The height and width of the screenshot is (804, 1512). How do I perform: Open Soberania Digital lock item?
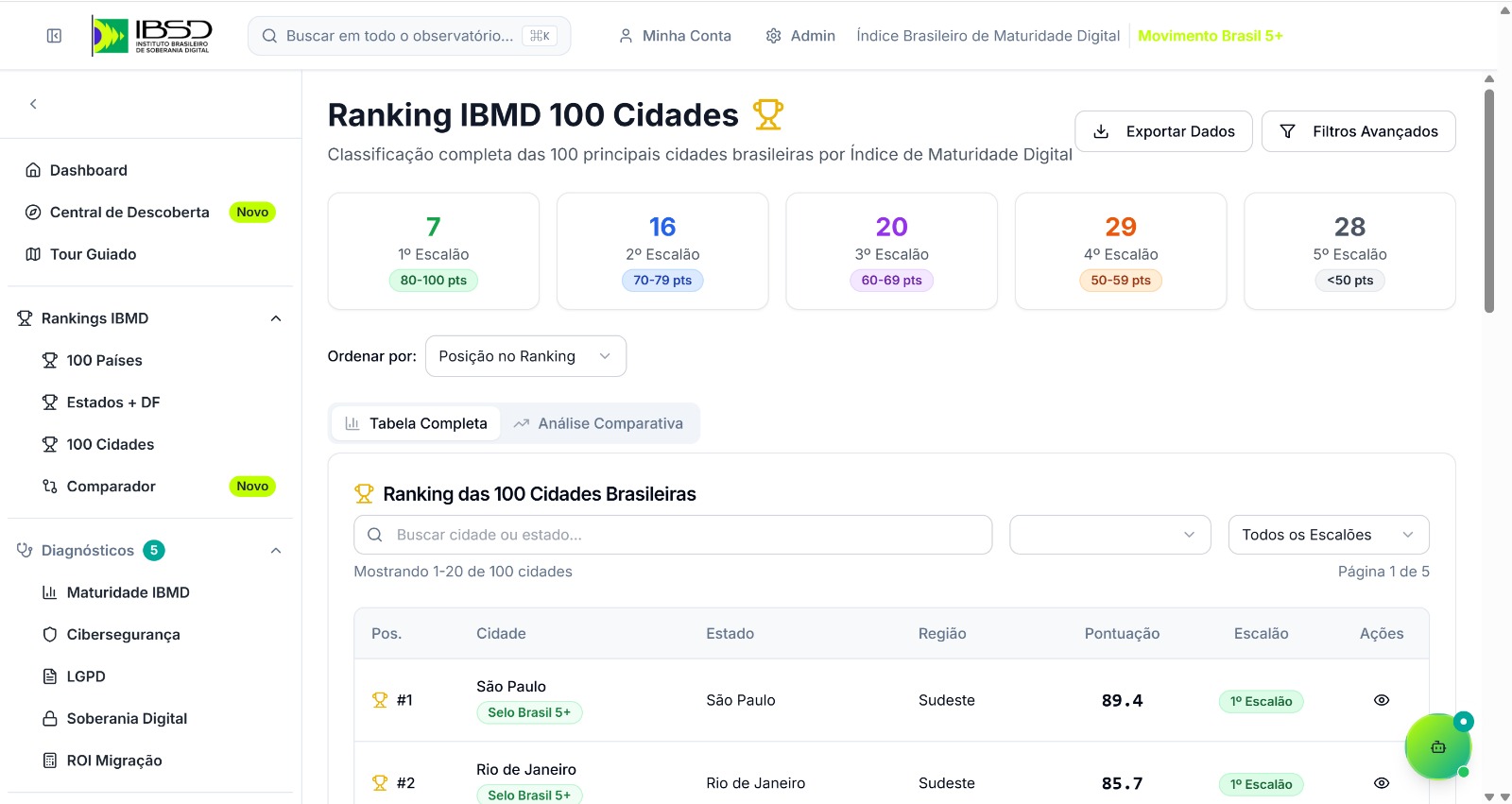127,719
